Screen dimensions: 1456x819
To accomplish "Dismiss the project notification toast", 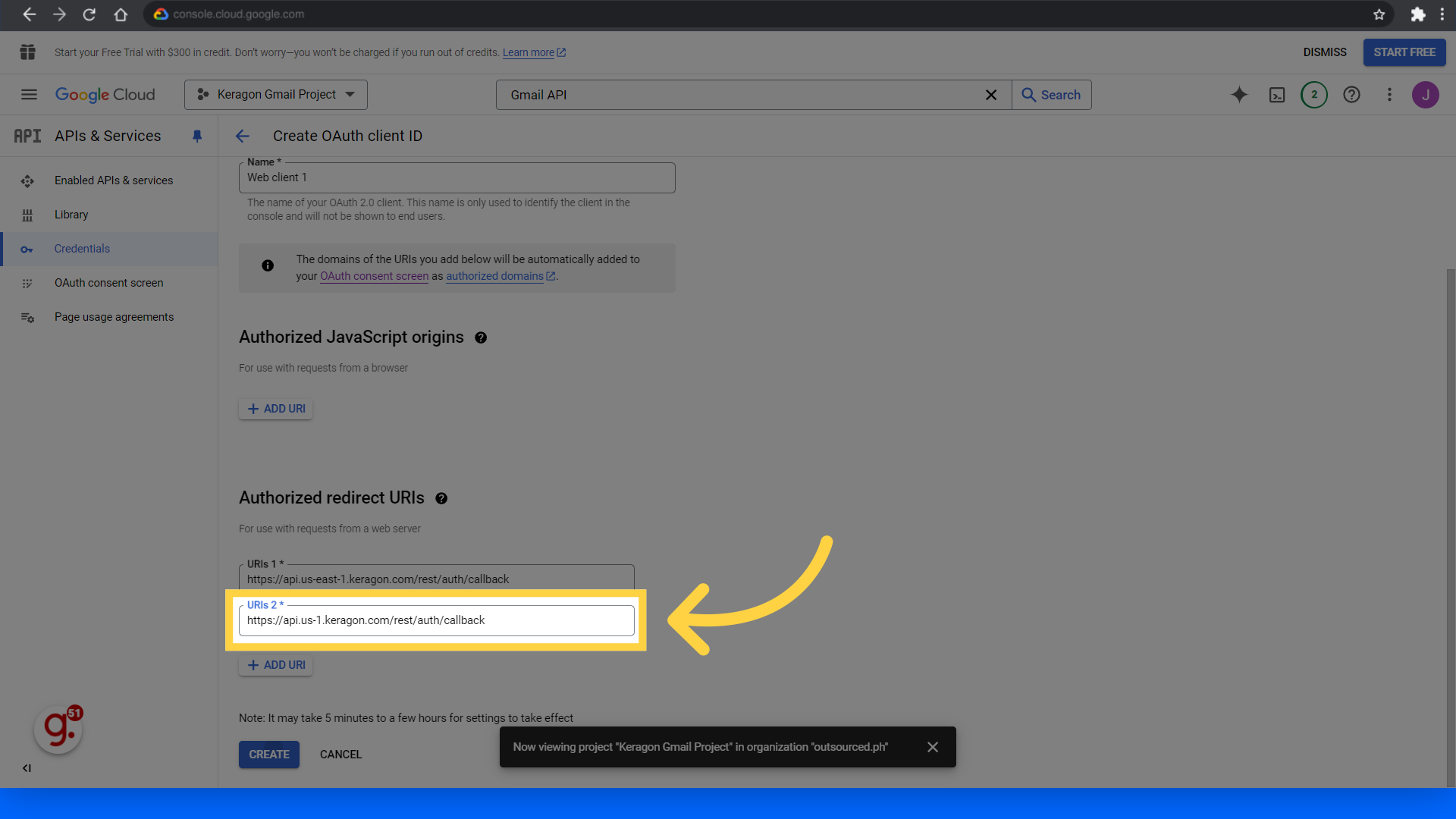I will (x=933, y=747).
